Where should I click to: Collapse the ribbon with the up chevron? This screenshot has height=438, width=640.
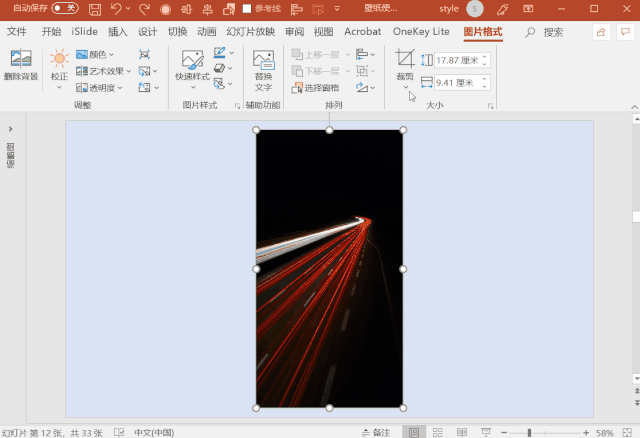tap(634, 107)
